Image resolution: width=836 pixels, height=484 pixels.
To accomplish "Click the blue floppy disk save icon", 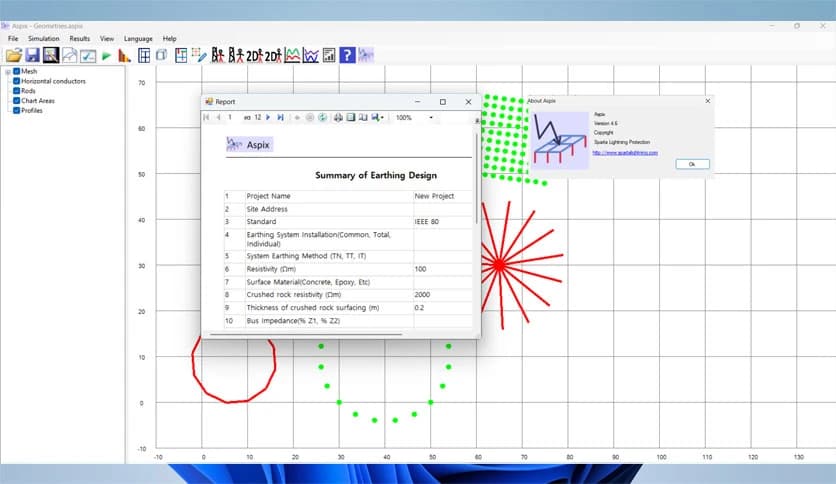I will [x=32, y=55].
